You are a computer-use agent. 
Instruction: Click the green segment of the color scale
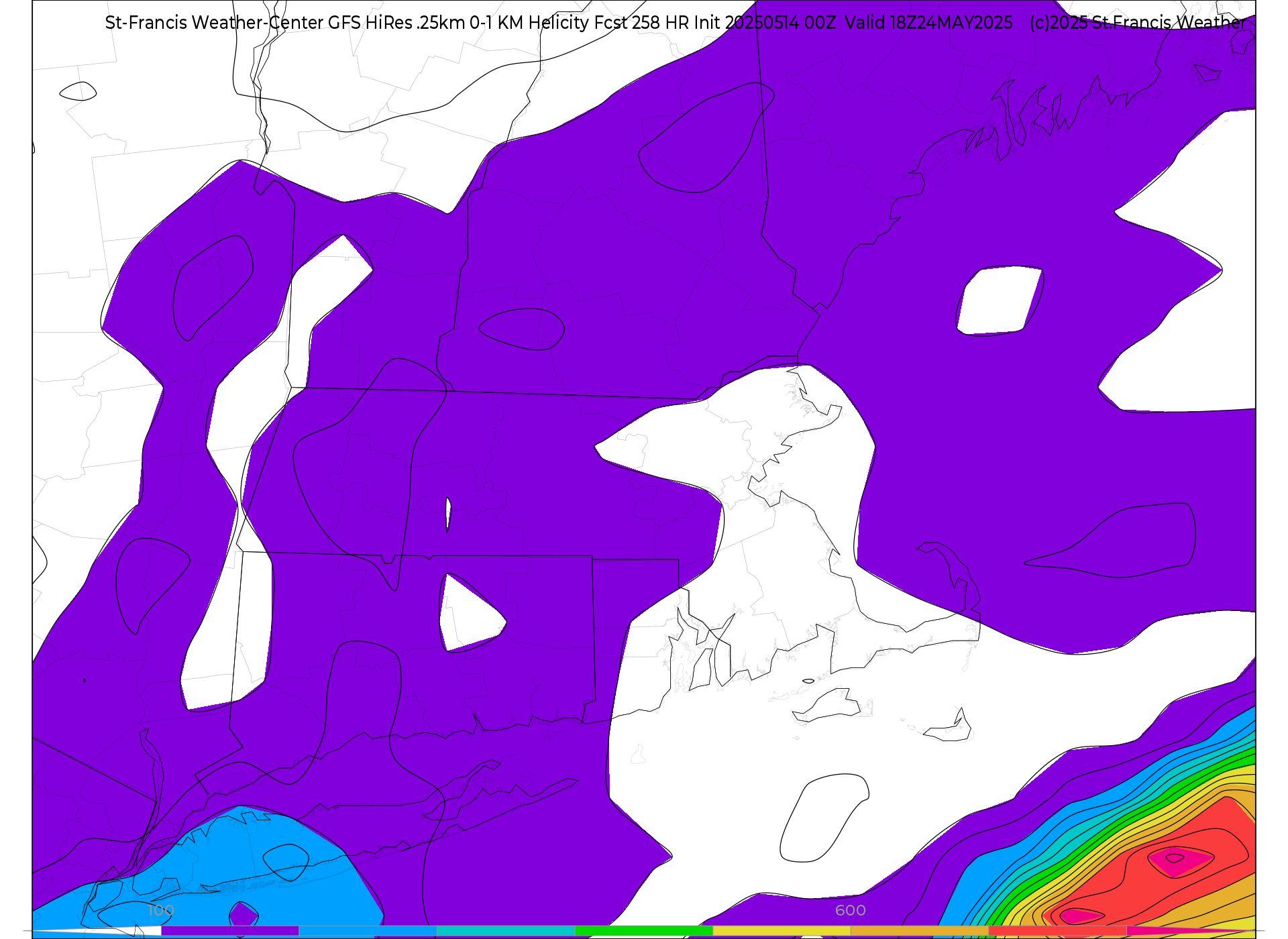[x=643, y=931]
